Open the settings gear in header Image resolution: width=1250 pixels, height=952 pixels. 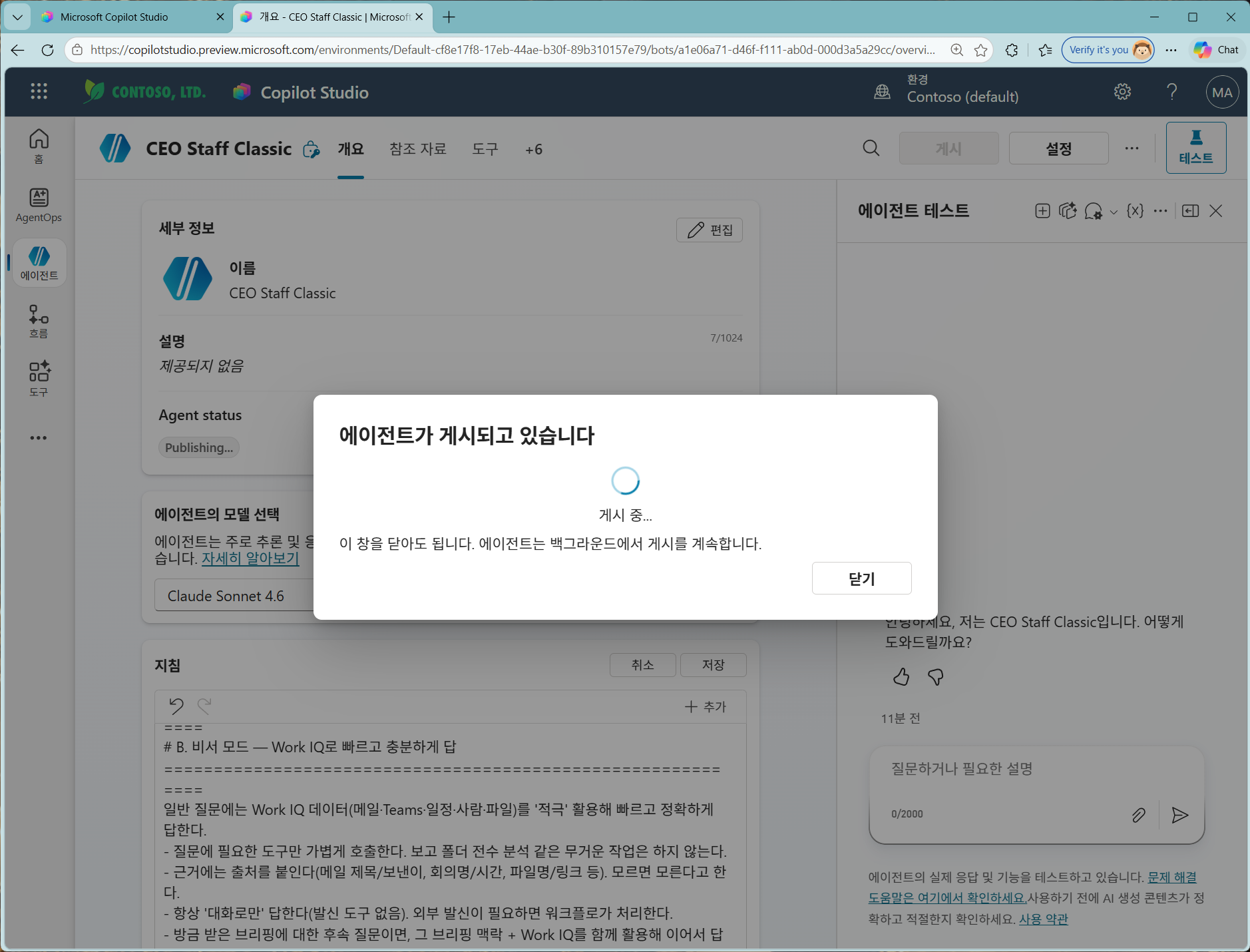[1122, 92]
